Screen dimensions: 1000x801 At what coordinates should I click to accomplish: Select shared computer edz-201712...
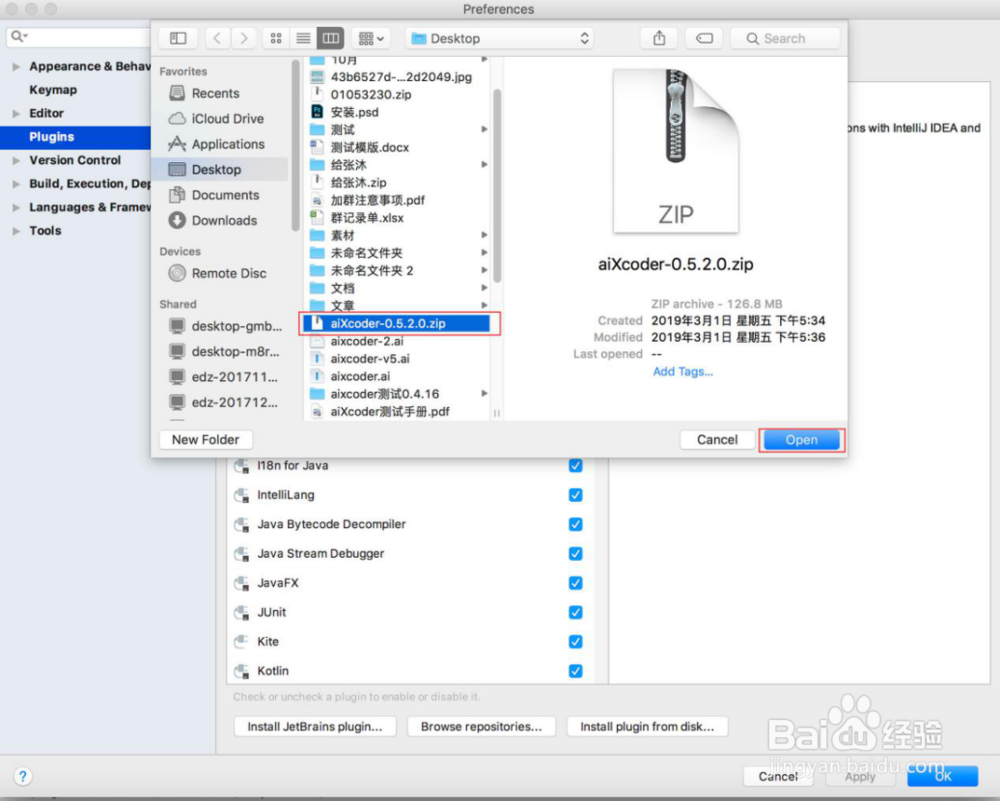223,402
